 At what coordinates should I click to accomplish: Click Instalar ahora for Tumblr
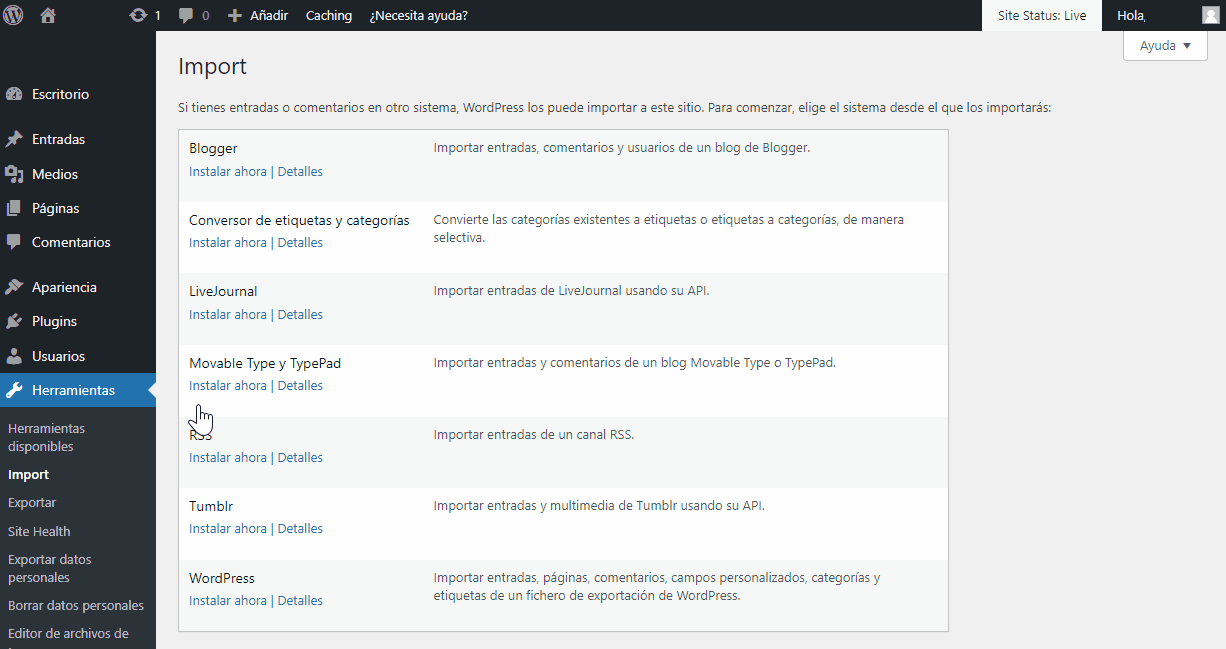coord(228,529)
